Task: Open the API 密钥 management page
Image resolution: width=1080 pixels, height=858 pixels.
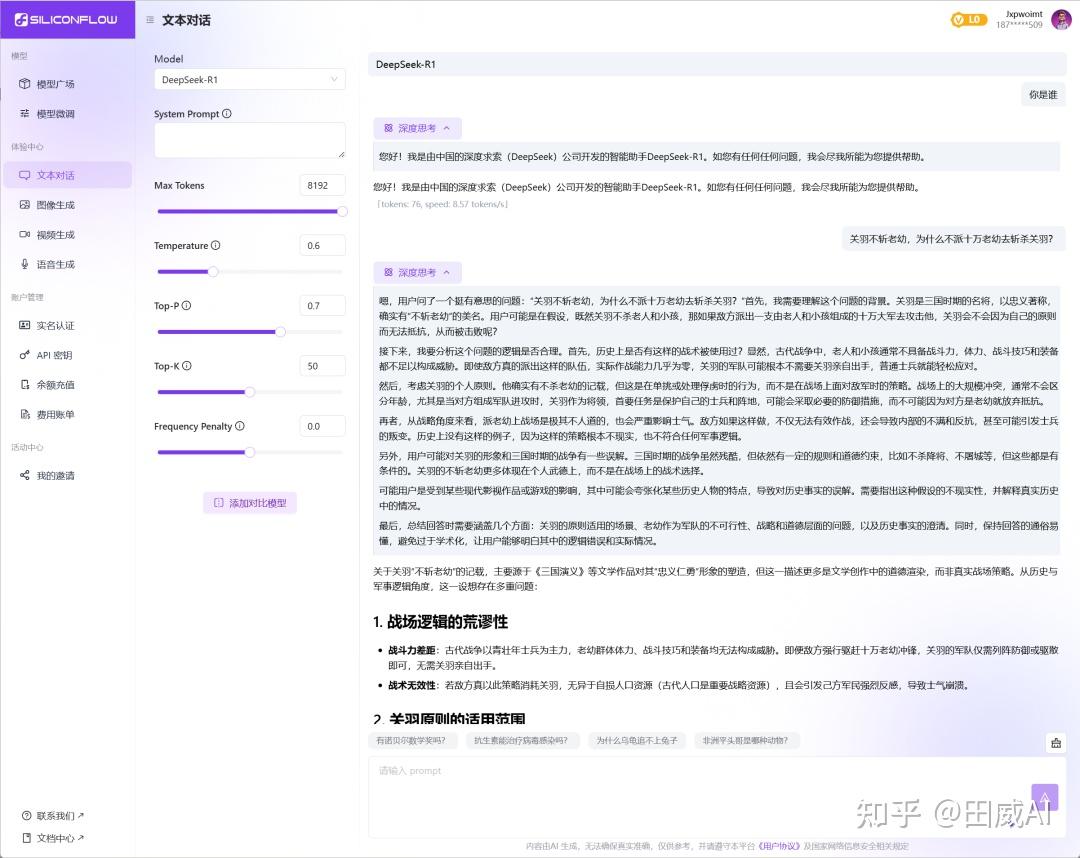Action: click(x=55, y=355)
